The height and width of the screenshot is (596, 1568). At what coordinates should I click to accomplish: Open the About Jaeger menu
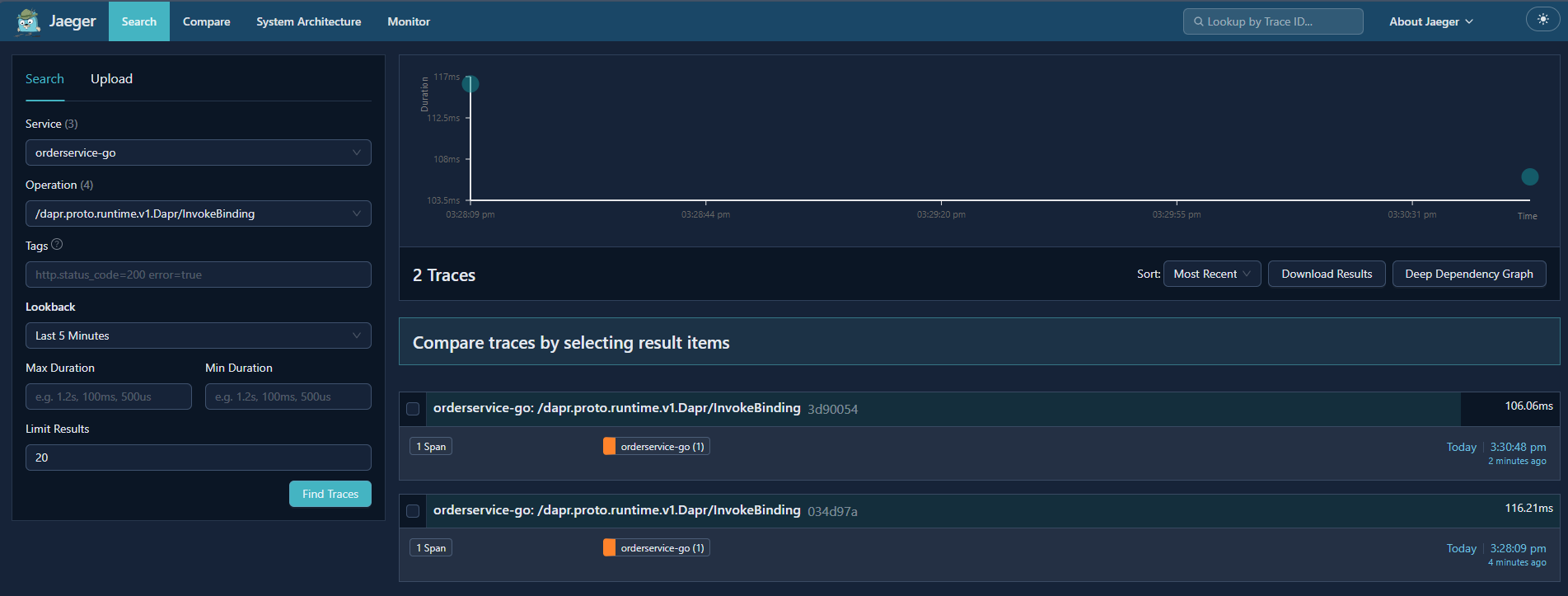[x=1430, y=21]
